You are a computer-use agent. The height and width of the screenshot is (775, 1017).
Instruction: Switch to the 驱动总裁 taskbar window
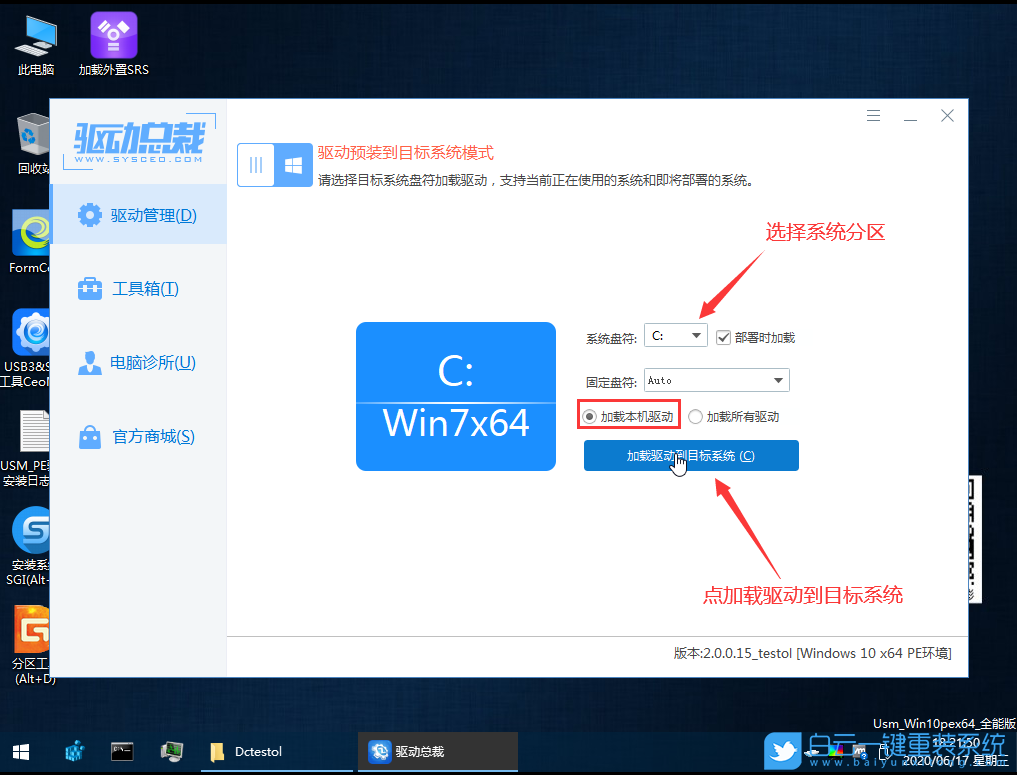[x=437, y=751]
